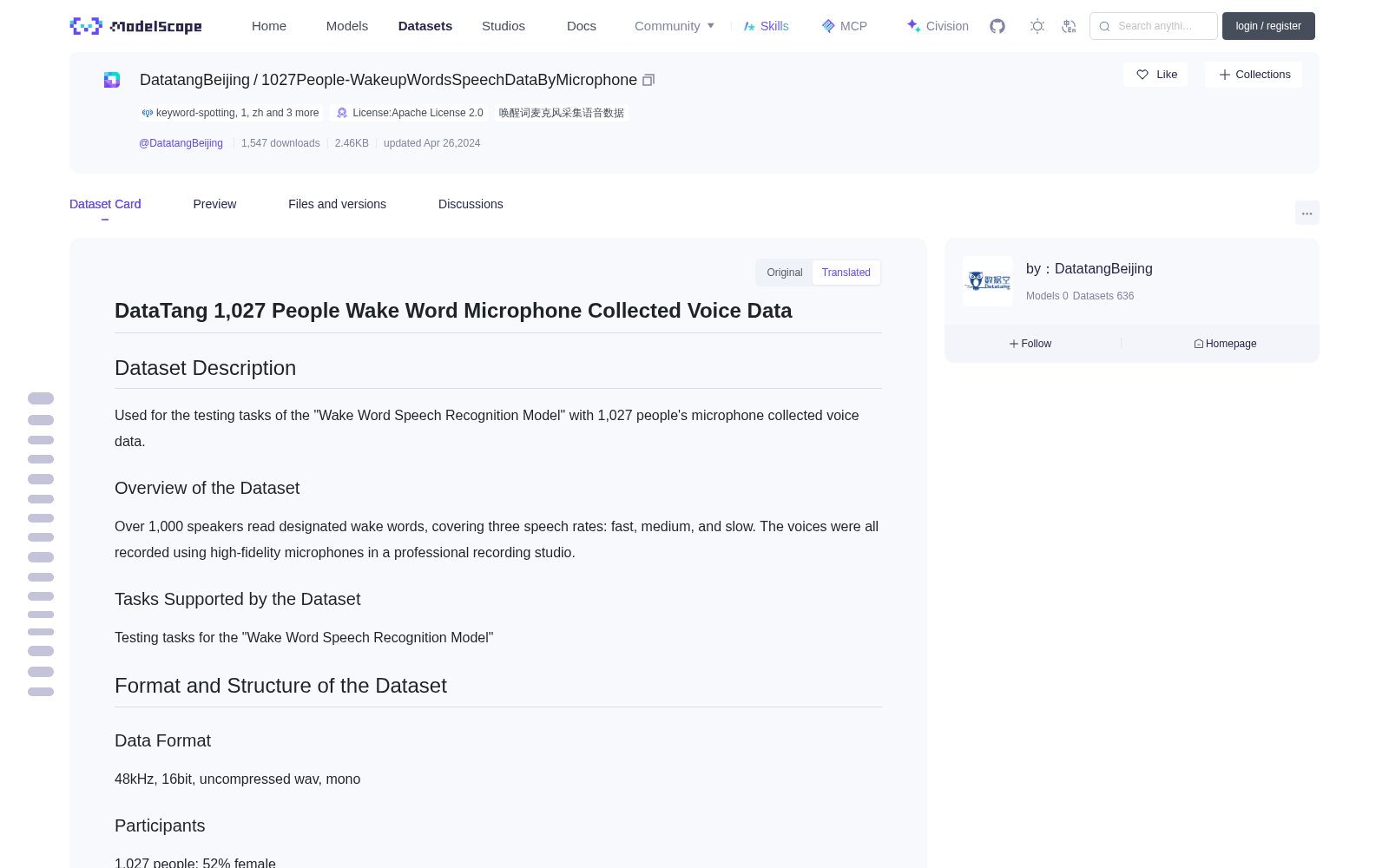Image resolution: width=1389 pixels, height=868 pixels.
Task: Open the Docs page
Action: [x=582, y=26]
